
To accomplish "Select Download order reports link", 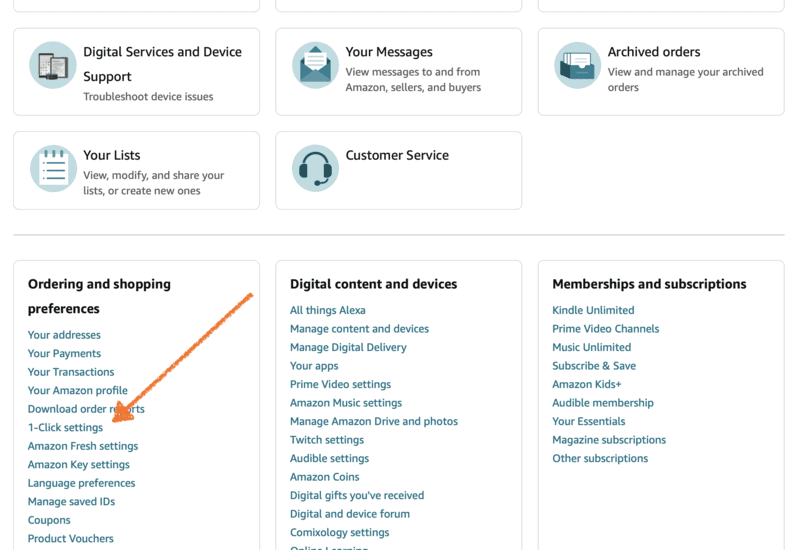I will 86,409.
